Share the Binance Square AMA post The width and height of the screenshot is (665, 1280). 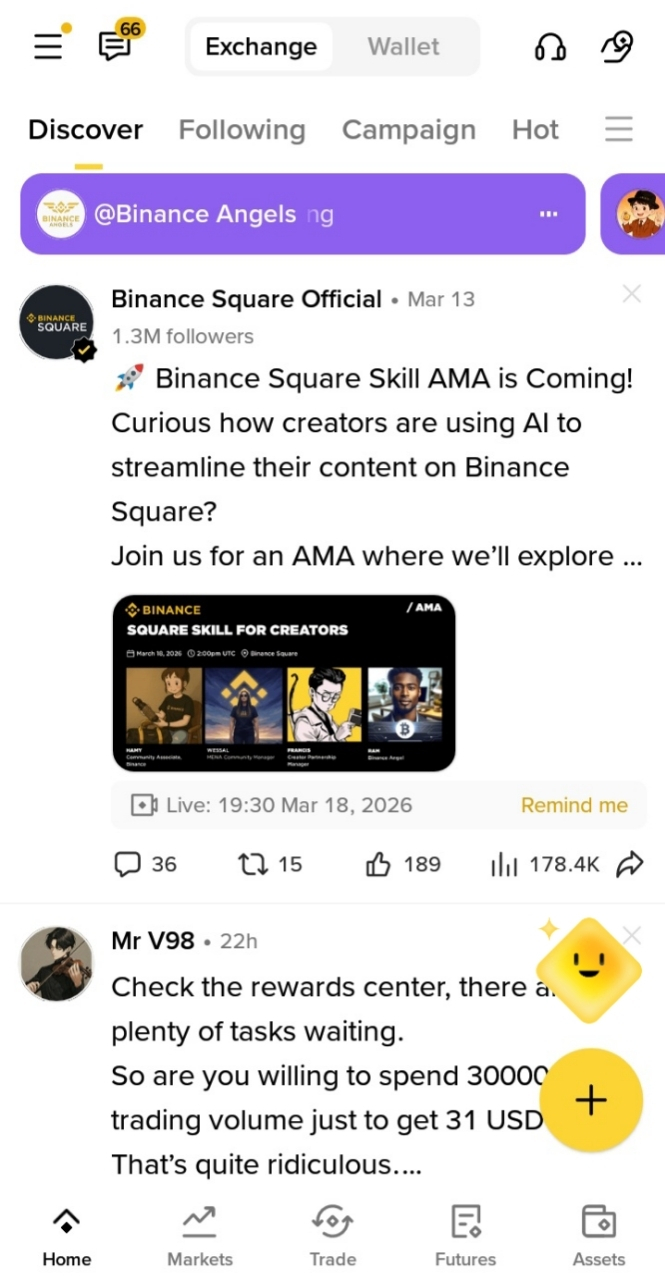tap(630, 864)
